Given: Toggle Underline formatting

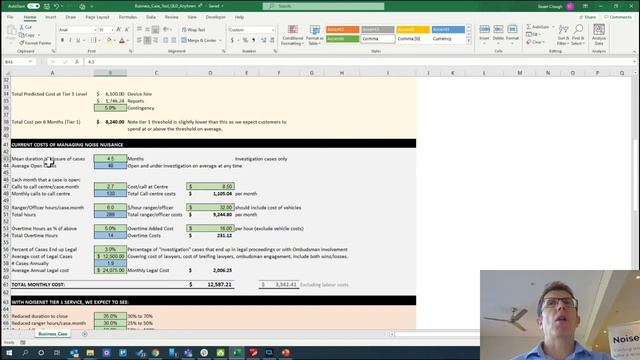Looking at the screenshot, I should tap(78, 40).
